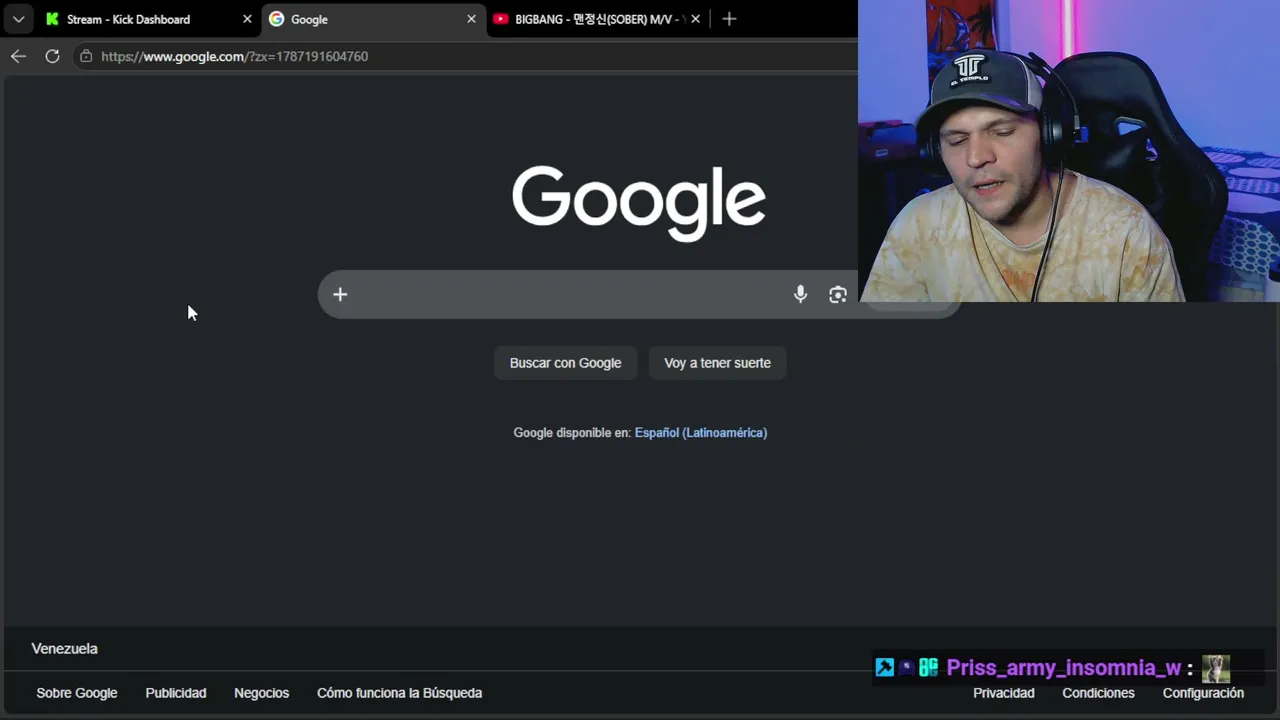This screenshot has height=720, width=1280.
Task: Click the Buscar con Google button
Action: pos(565,363)
